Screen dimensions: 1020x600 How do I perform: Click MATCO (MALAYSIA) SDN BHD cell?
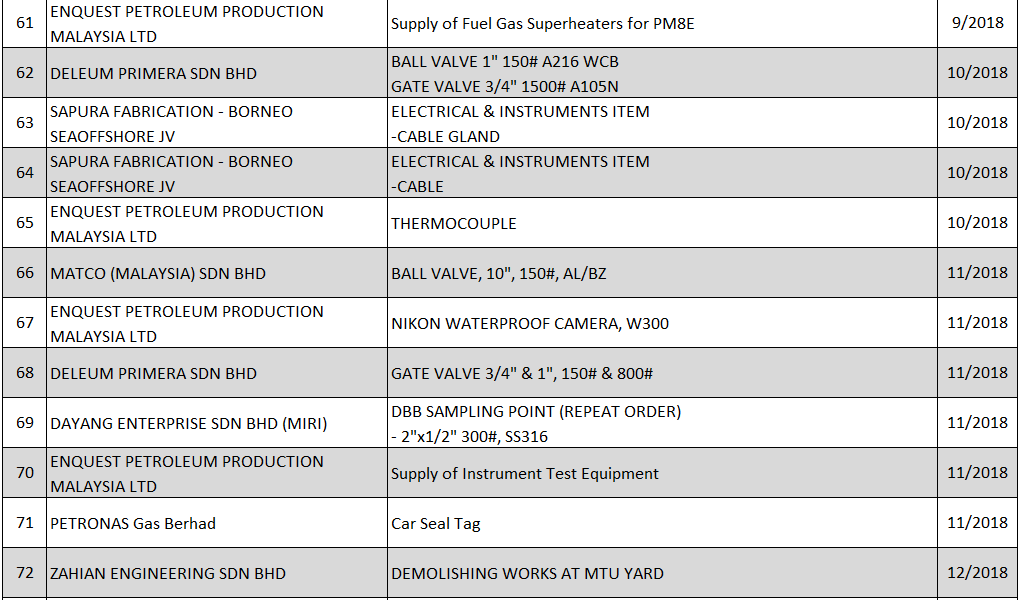(x=216, y=273)
